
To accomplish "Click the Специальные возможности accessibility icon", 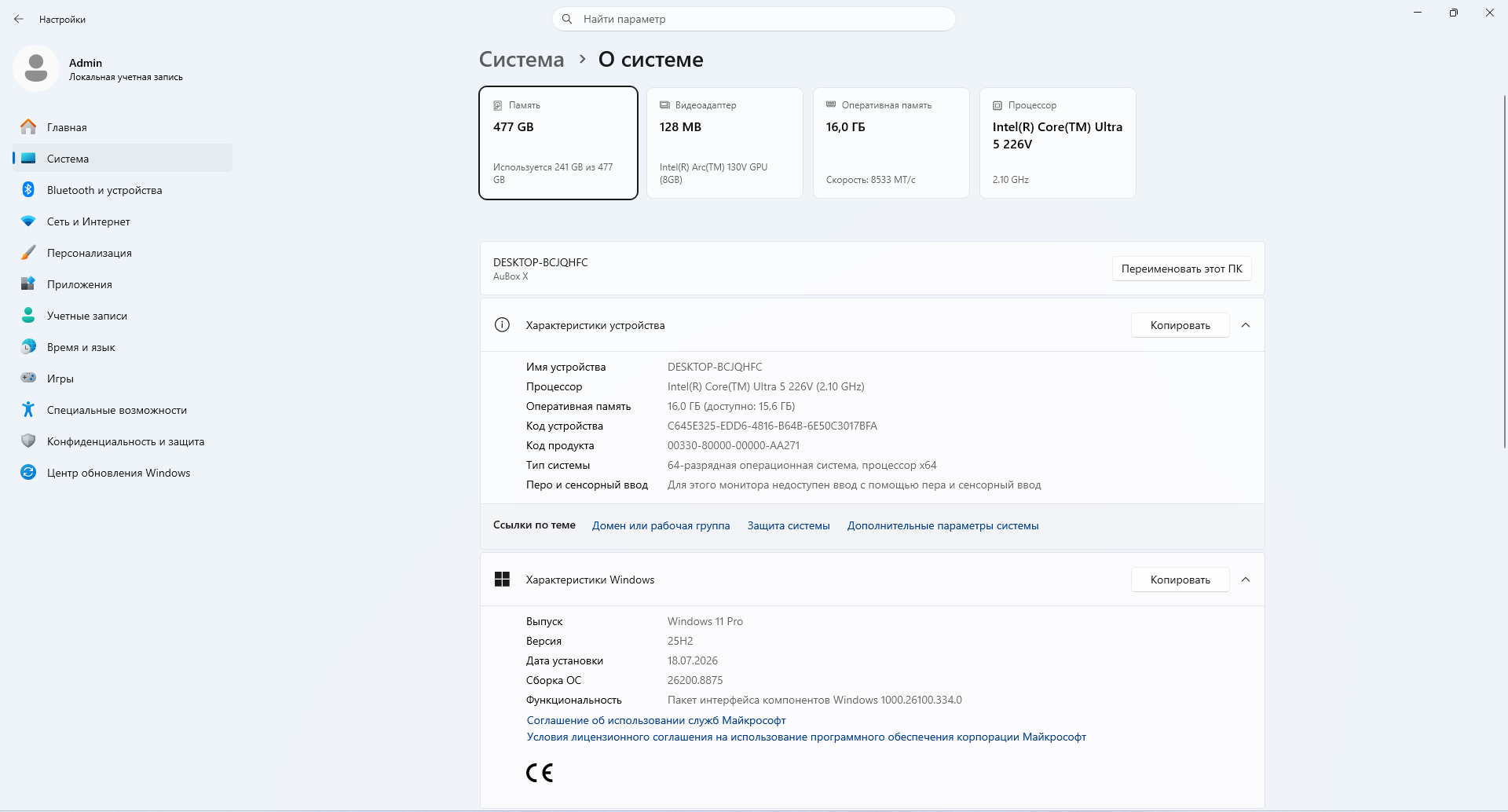I will pos(28,410).
